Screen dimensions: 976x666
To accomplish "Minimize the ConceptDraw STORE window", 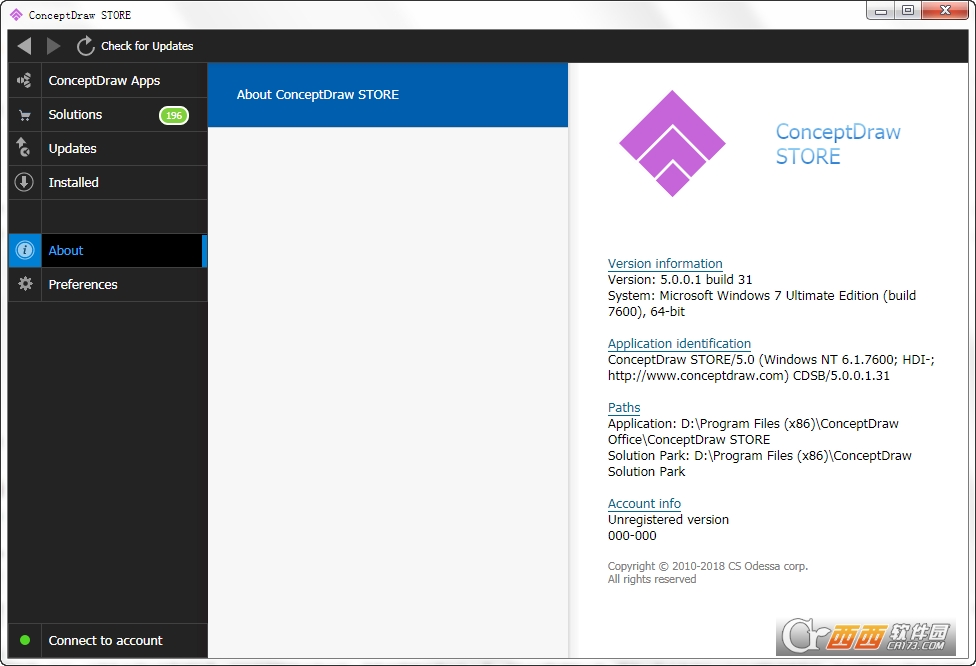I will (x=880, y=11).
